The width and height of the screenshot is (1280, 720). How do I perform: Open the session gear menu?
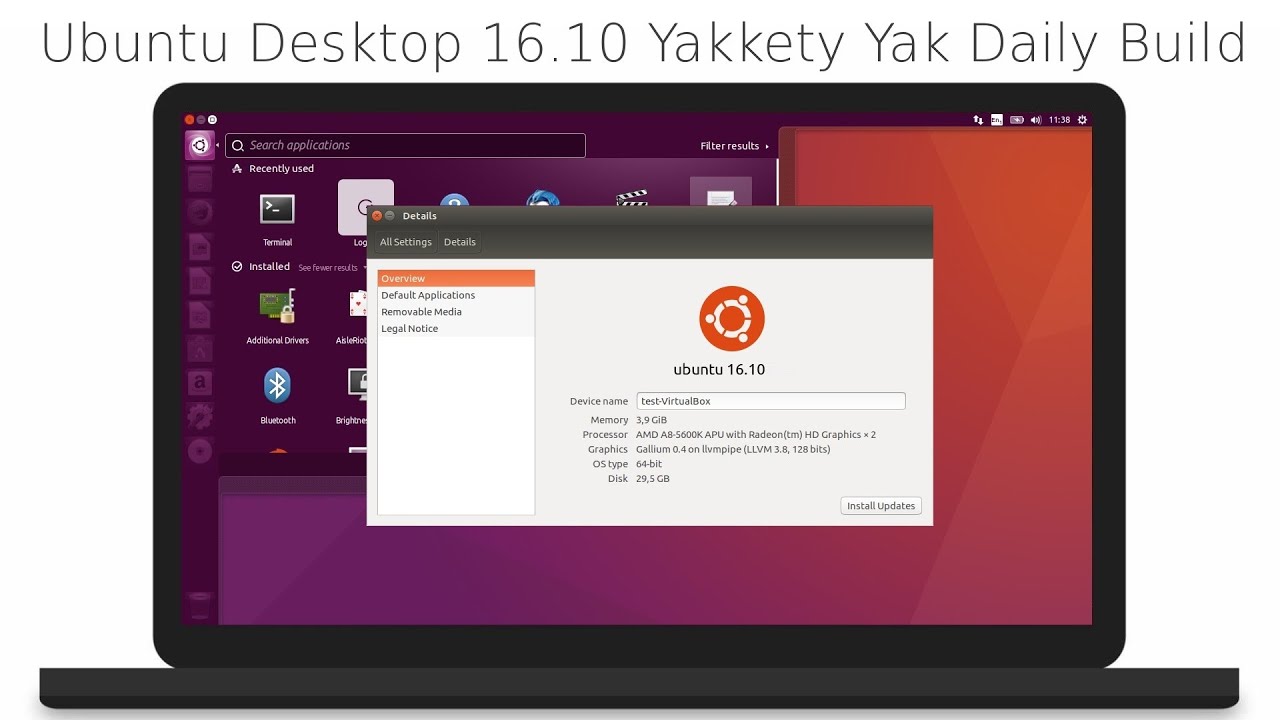click(x=1082, y=119)
